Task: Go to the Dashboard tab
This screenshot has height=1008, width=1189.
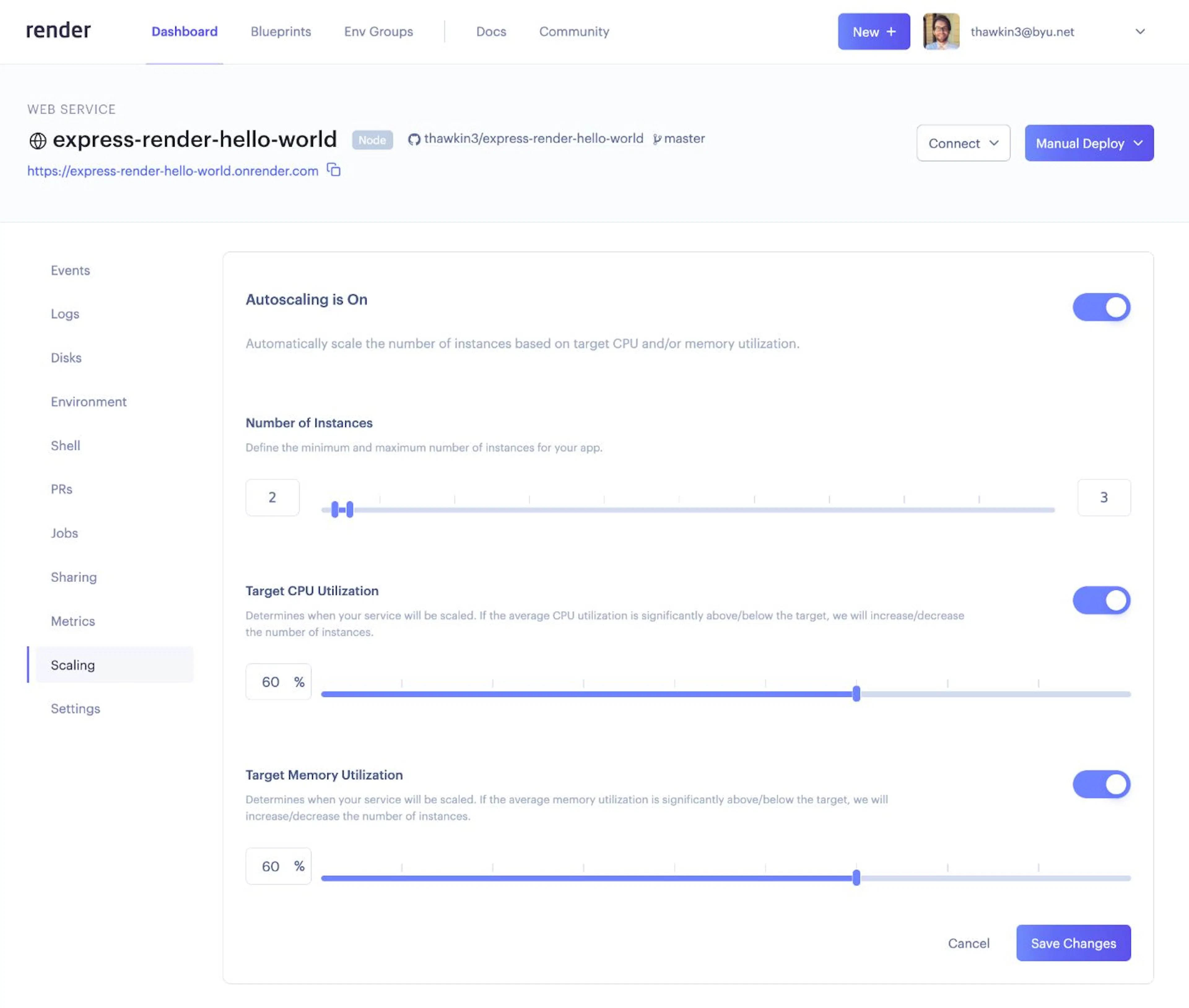Action: (184, 32)
